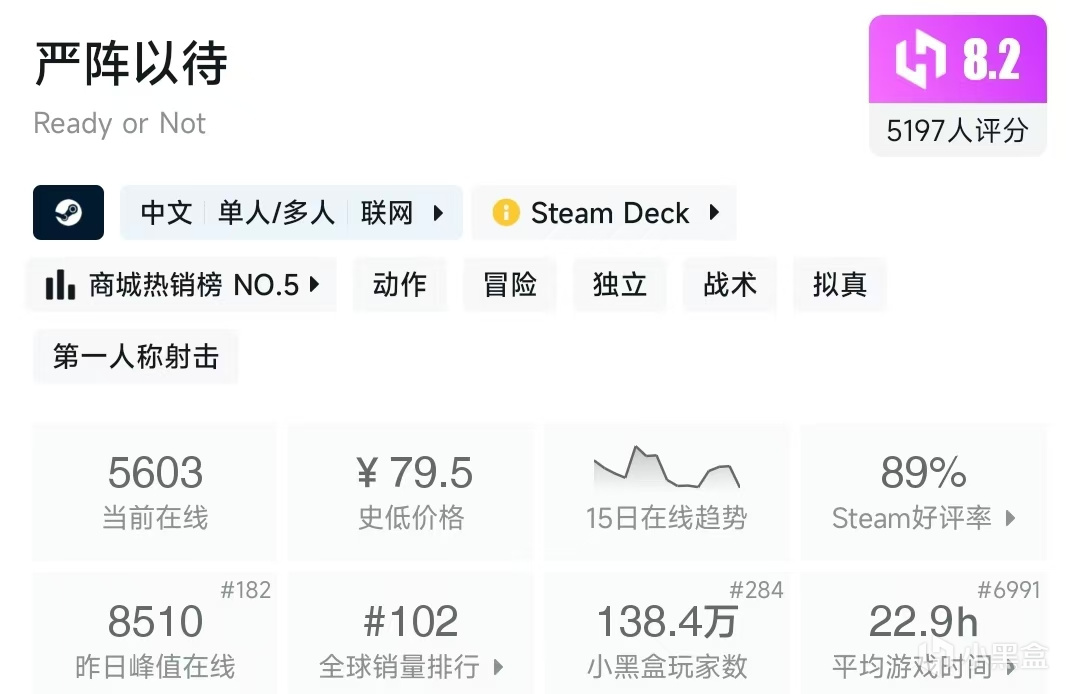
Task: Click the 史低价格 ¥79.5 card
Action: click(411, 490)
